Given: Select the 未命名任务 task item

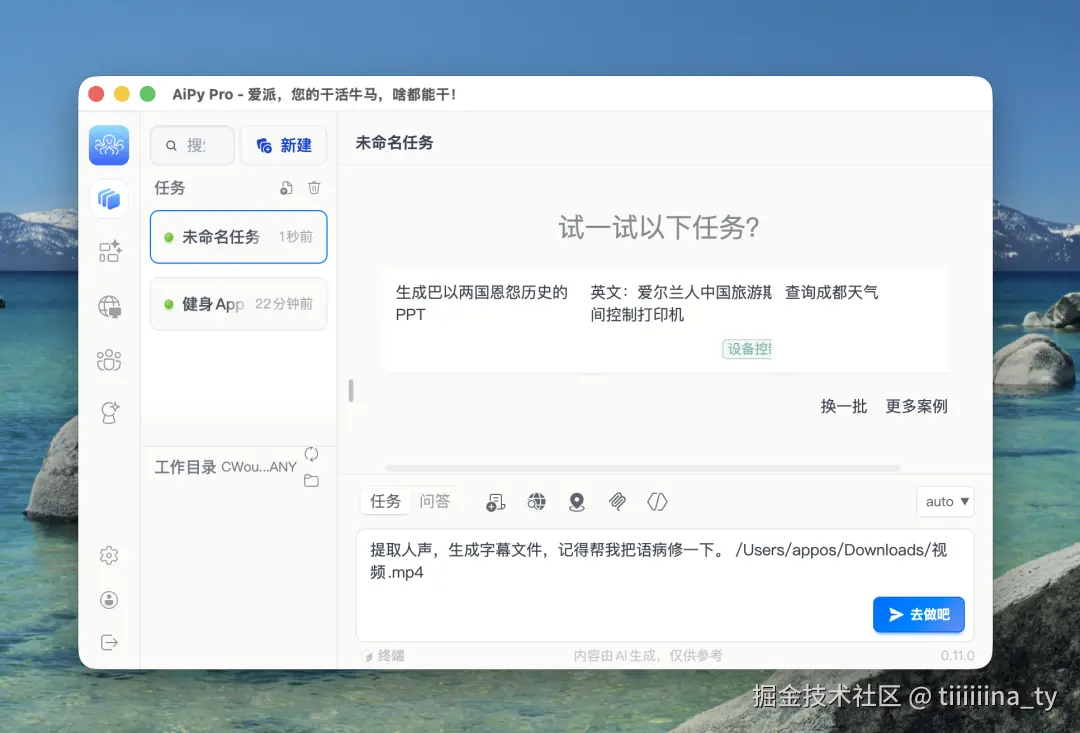Looking at the screenshot, I should tap(238, 237).
